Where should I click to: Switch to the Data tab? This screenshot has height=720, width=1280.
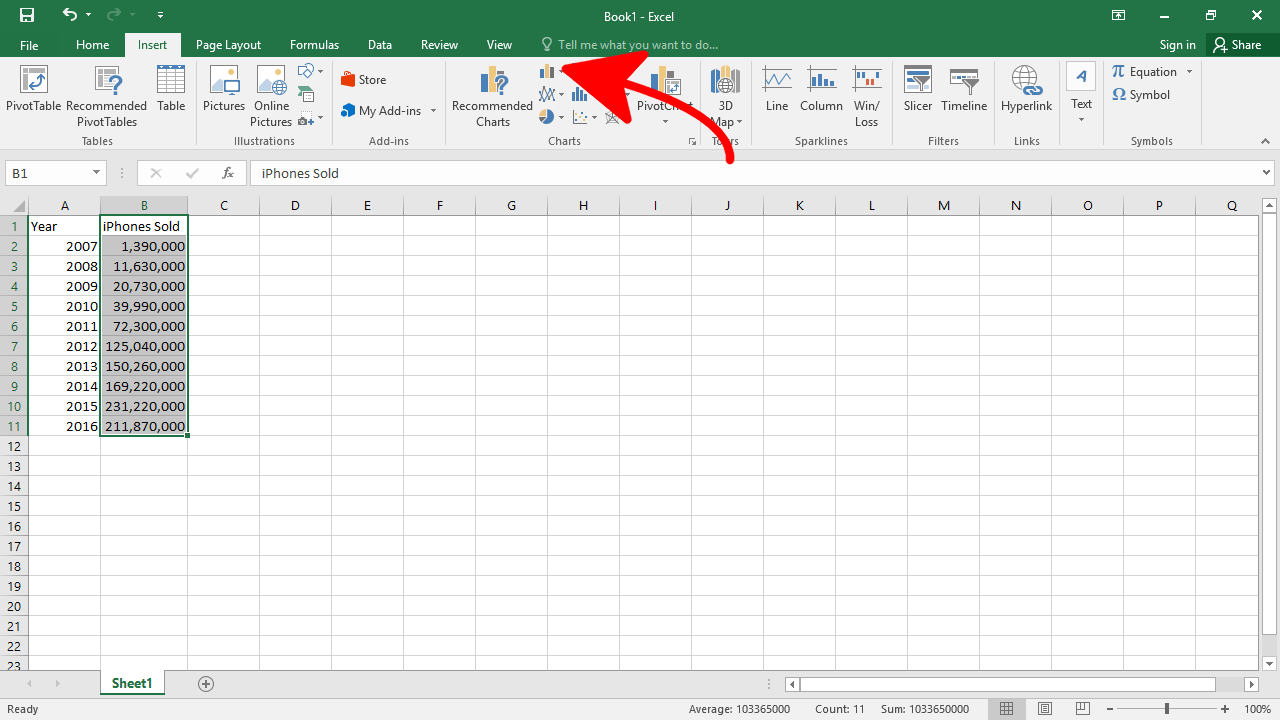point(379,45)
